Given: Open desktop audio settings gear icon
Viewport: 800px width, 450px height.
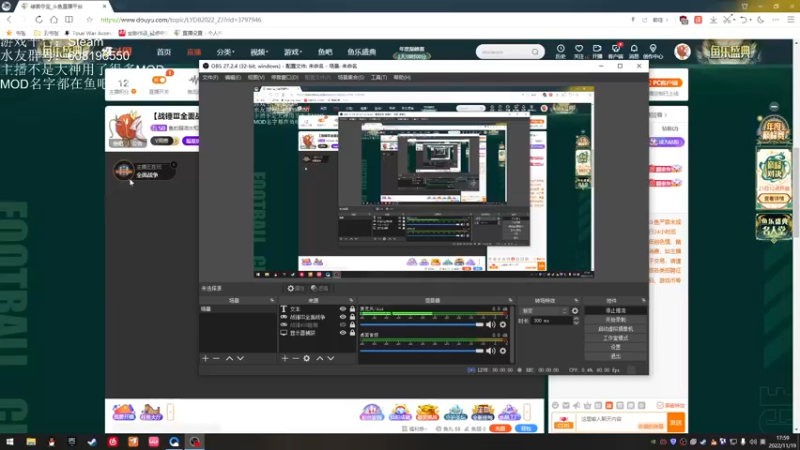Looking at the screenshot, I should [503, 351].
